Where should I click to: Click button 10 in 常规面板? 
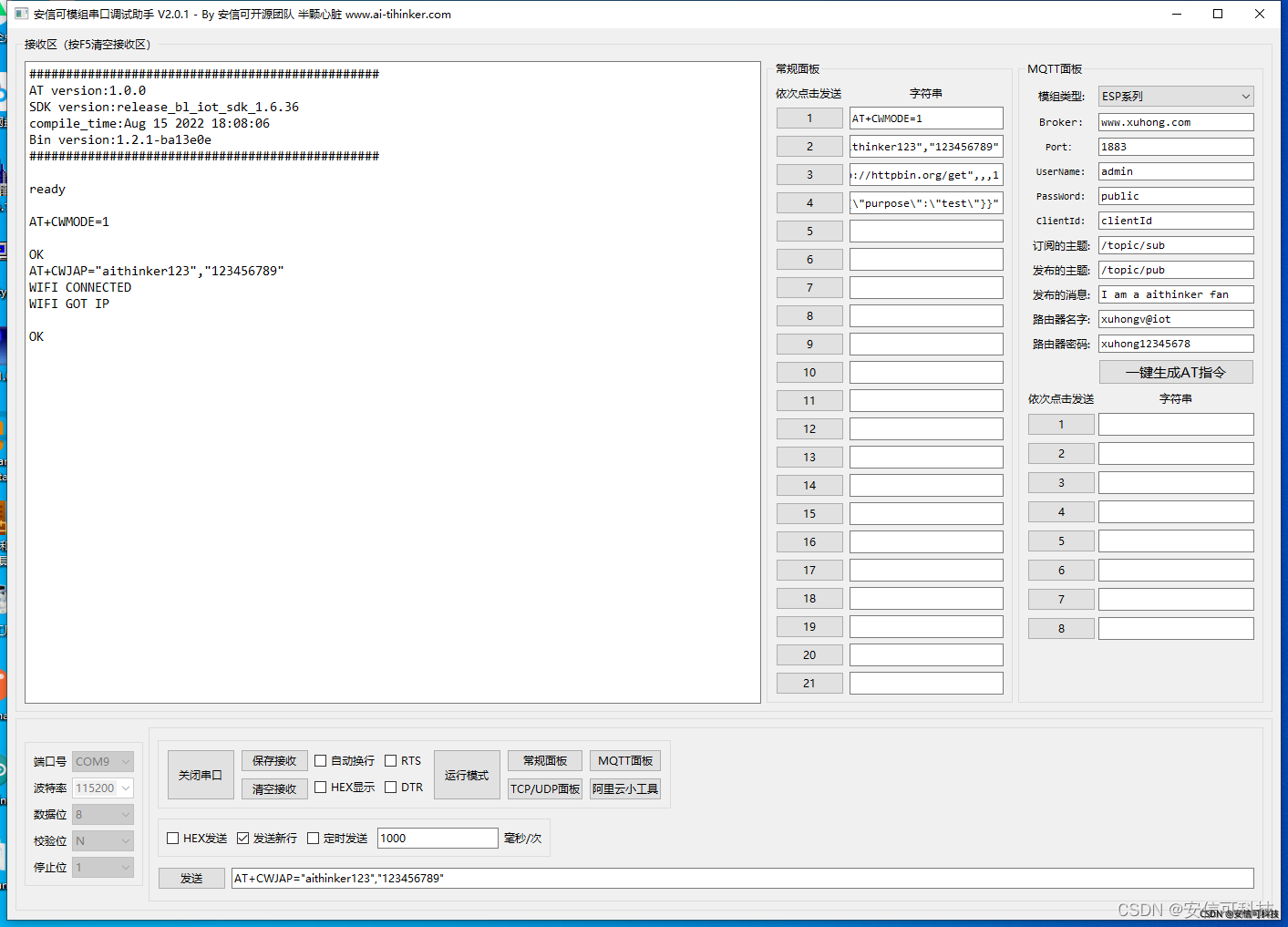(x=809, y=372)
